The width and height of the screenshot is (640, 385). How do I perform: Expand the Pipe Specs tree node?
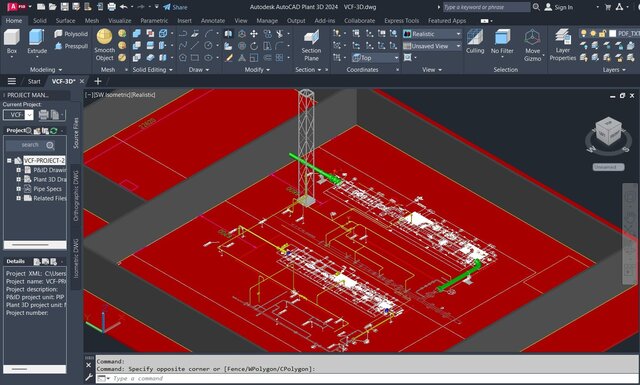click(18, 189)
